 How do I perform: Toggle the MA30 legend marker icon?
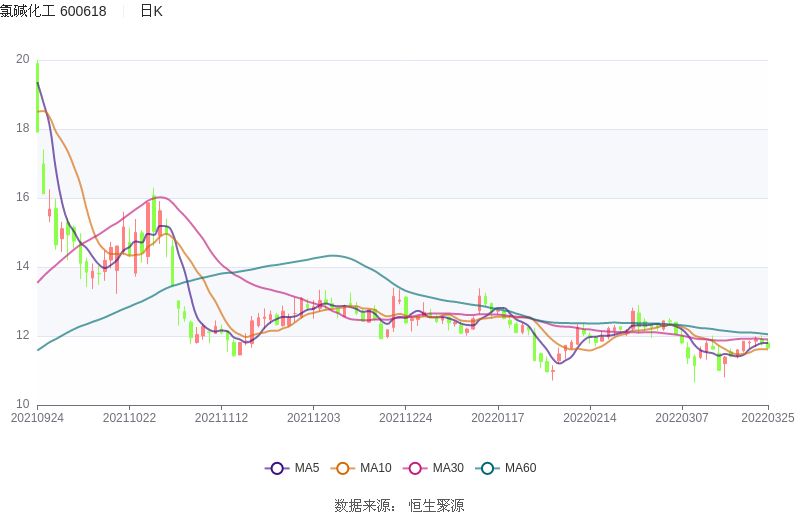[416, 468]
